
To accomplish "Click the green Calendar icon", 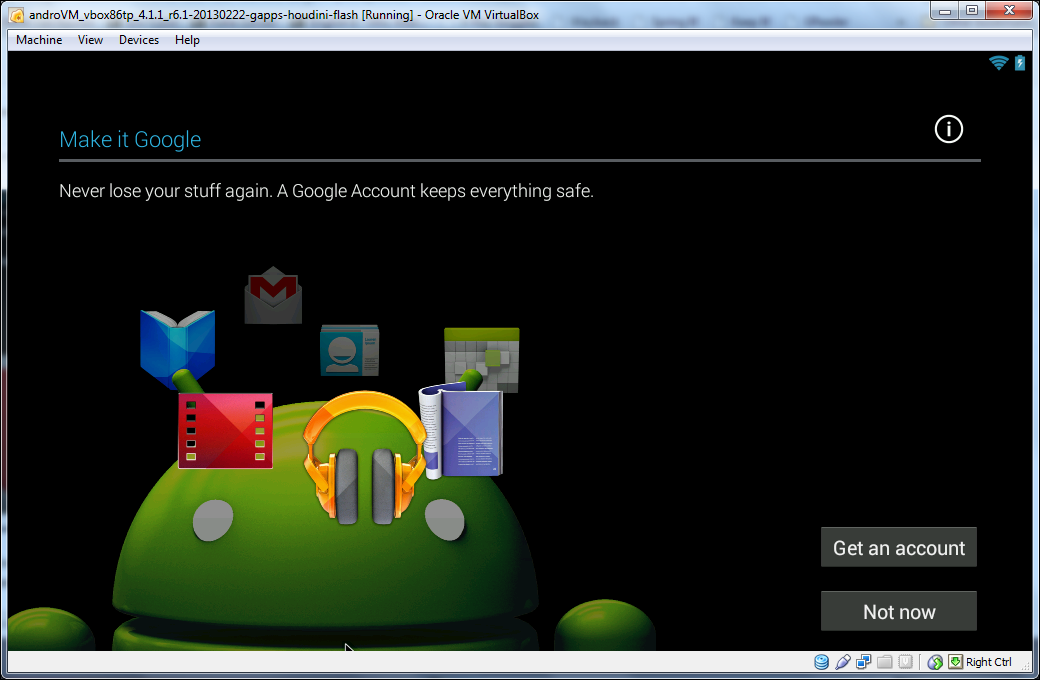I will click(482, 358).
